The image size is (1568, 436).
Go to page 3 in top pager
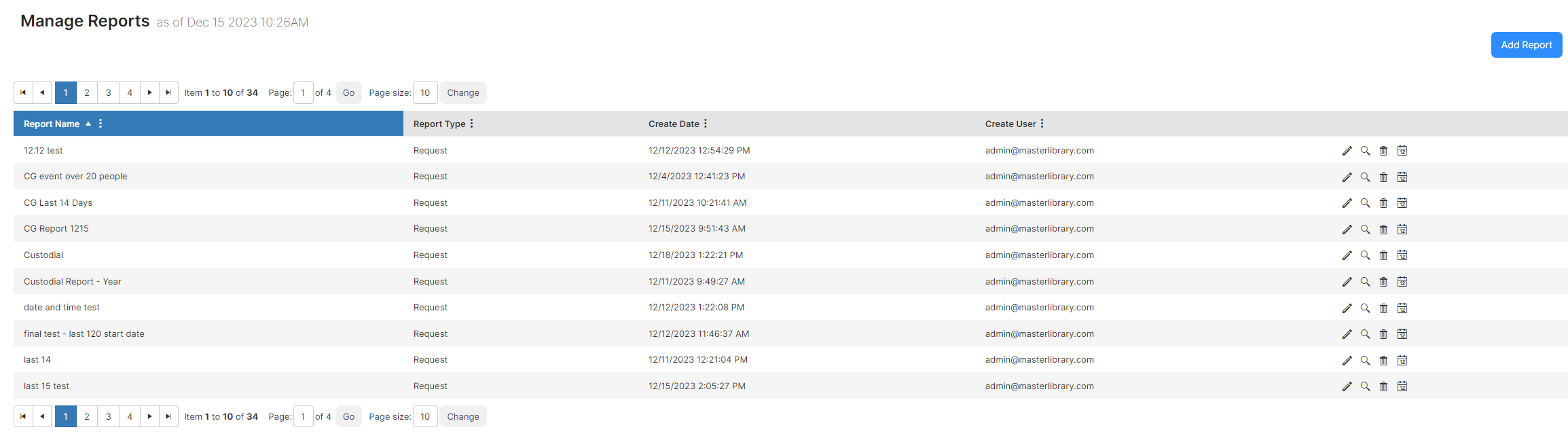point(108,93)
